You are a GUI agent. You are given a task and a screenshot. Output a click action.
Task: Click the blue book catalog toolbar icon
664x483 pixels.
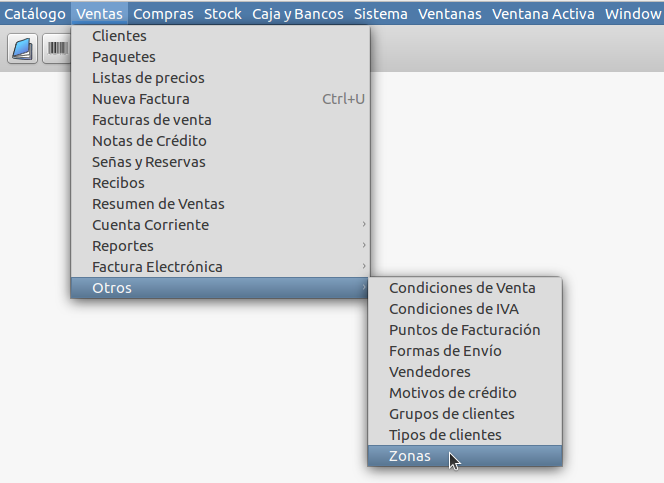click(22, 49)
